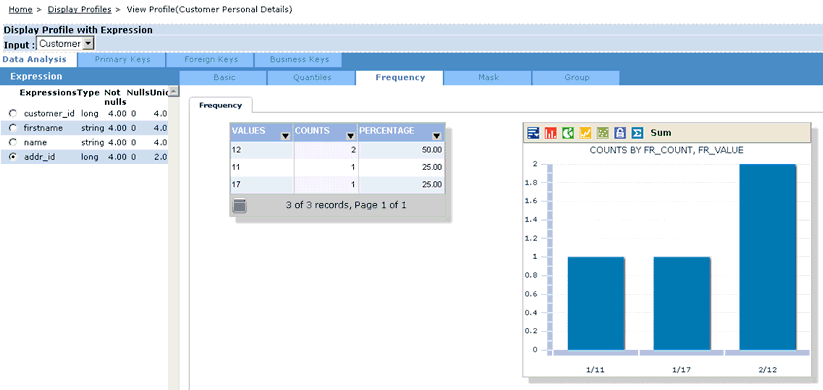Click the COUNTS column header
Viewport: 823px width, 390px height.
pos(325,132)
